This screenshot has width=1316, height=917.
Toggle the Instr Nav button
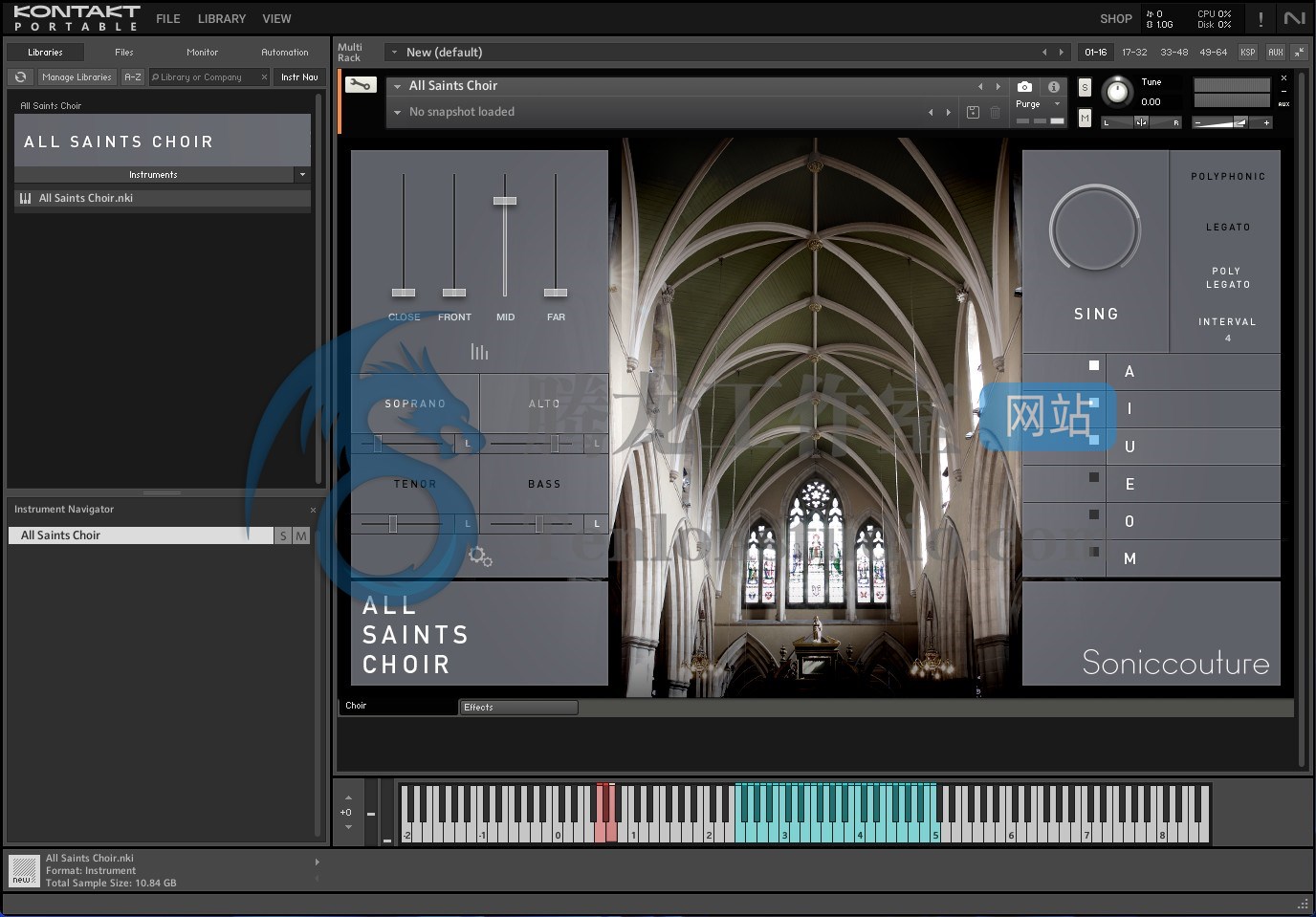299,77
